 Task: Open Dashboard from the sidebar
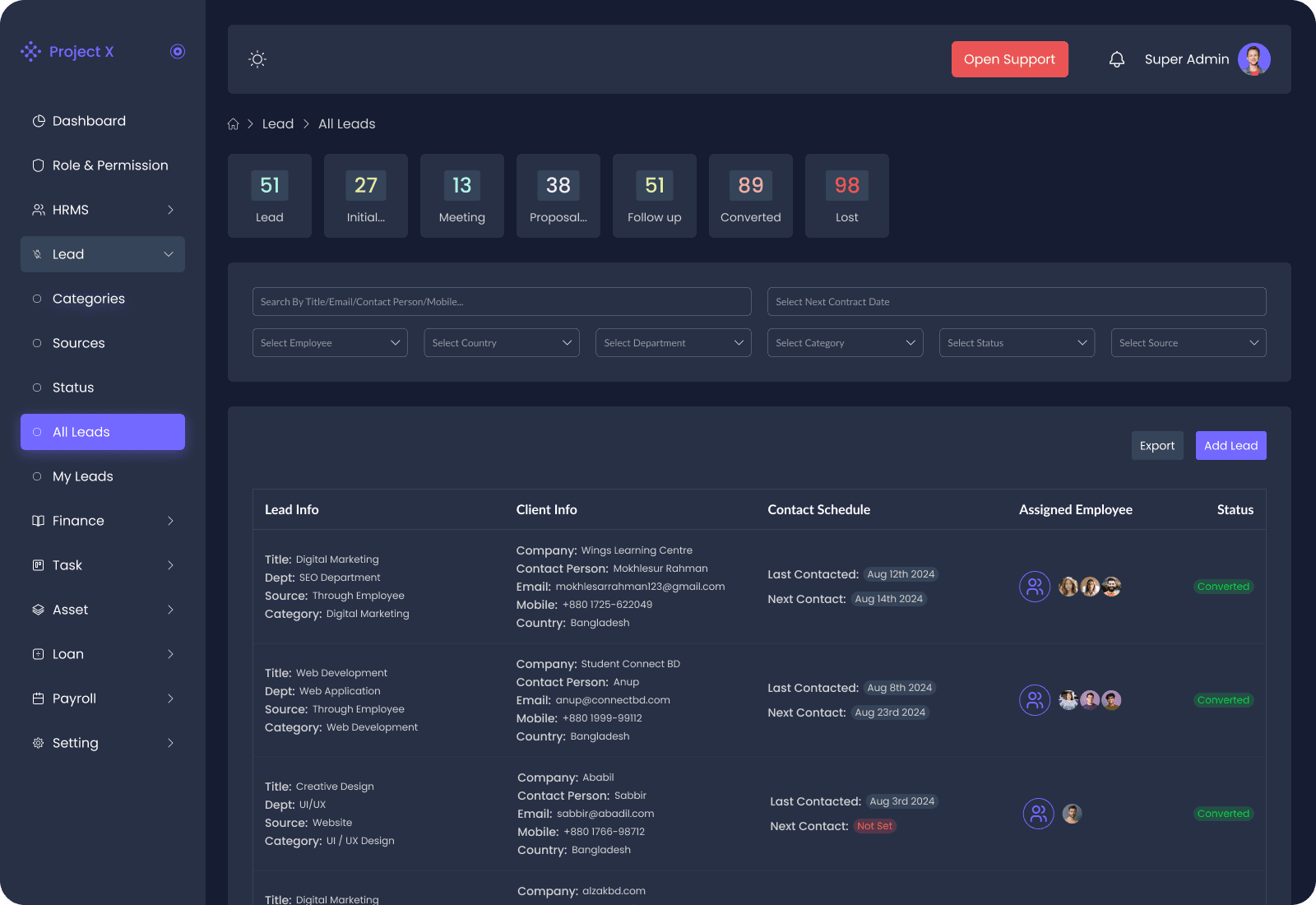pyautogui.click(x=89, y=121)
